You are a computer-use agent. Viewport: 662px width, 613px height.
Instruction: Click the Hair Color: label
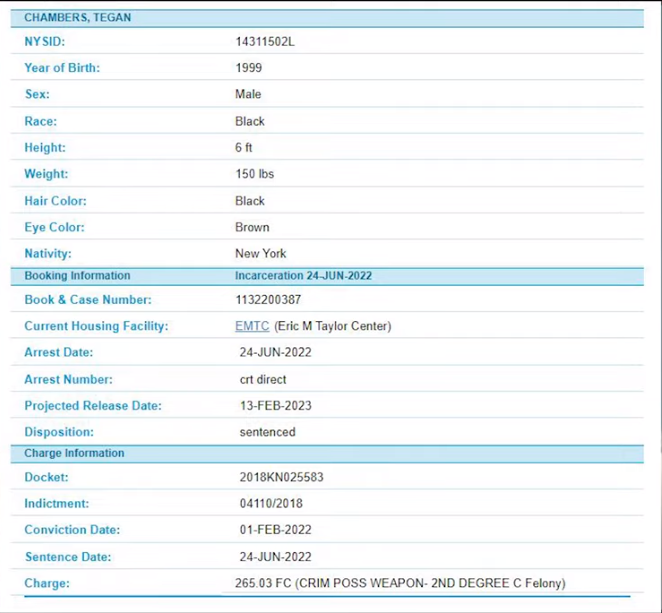pos(55,201)
